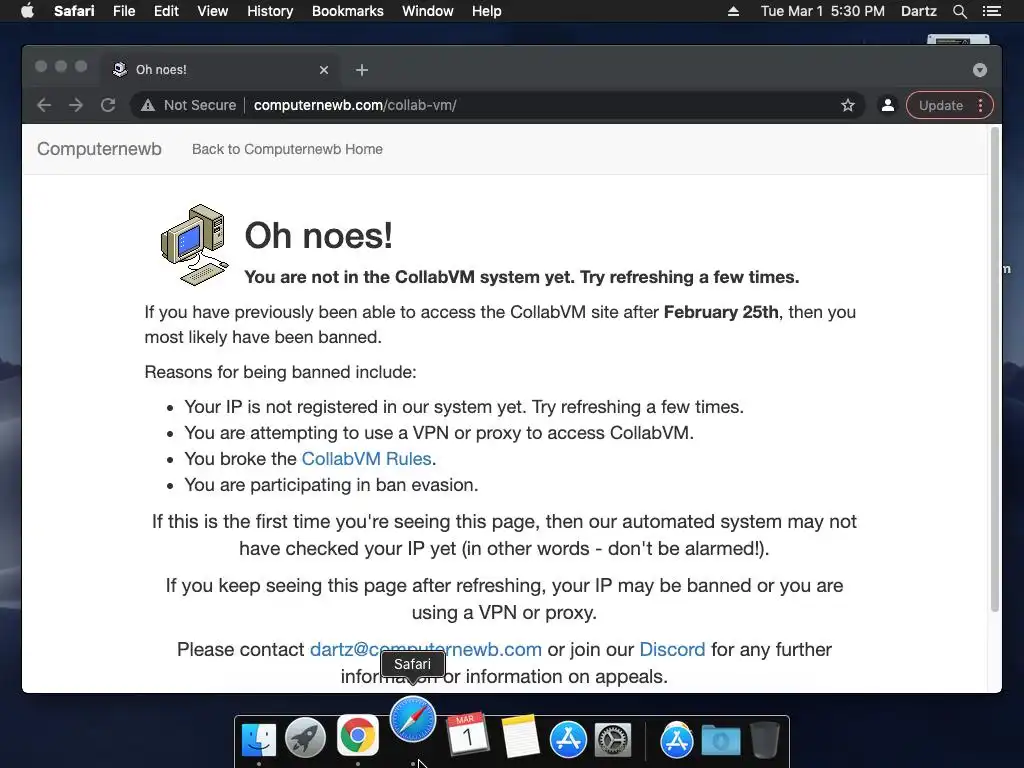Viewport: 1024px width, 768px height.
Task: Open the Bookmarks menu
Action: 347,11
